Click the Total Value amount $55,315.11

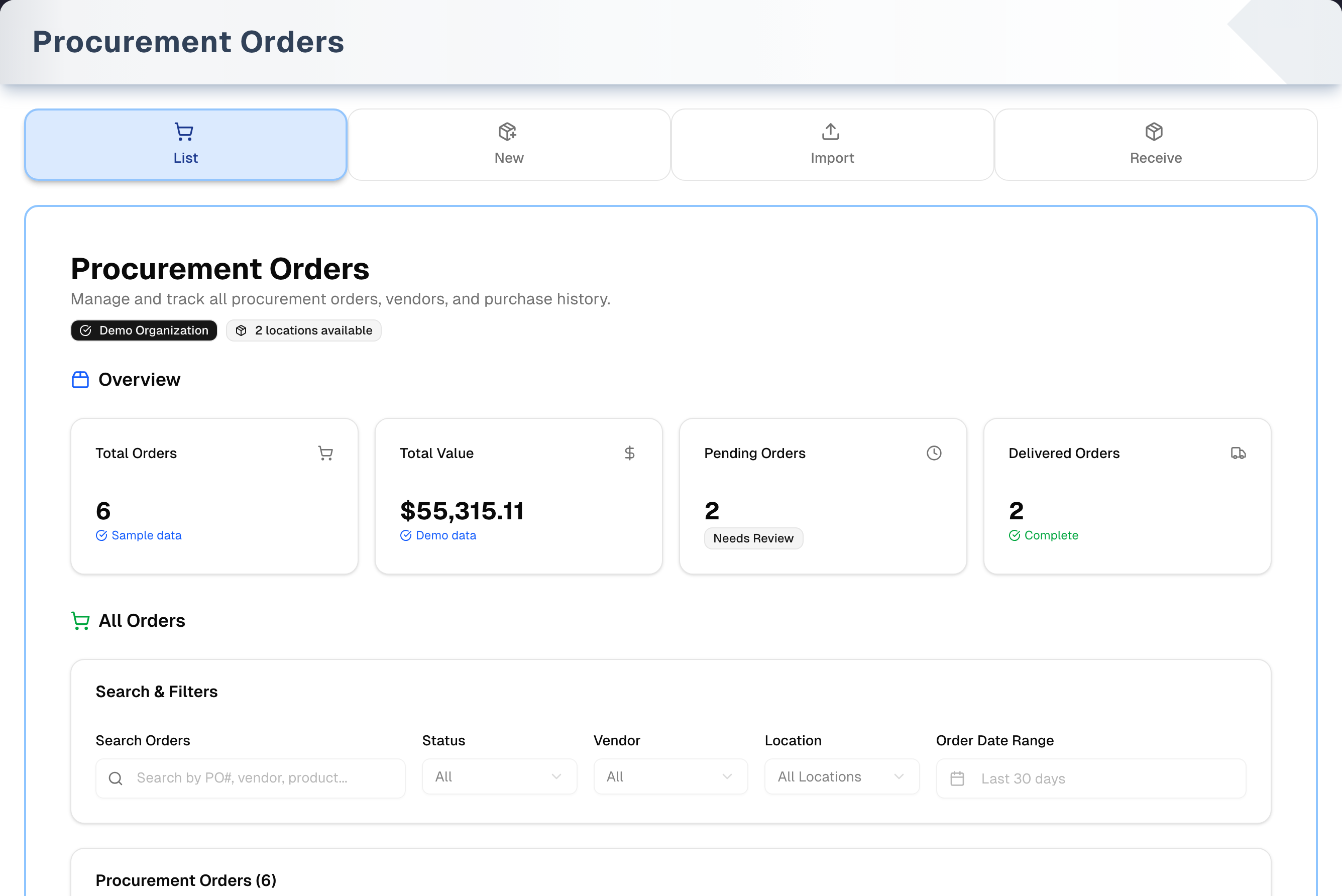coord(462,511)
